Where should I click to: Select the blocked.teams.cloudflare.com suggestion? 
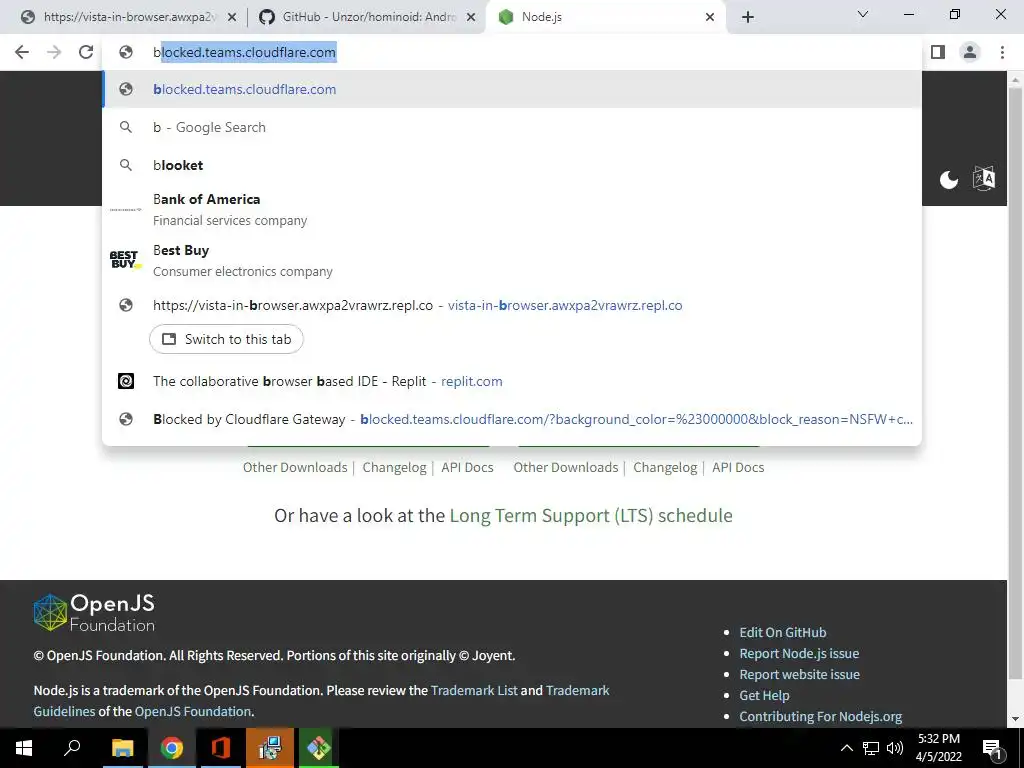tap(512, 89)
